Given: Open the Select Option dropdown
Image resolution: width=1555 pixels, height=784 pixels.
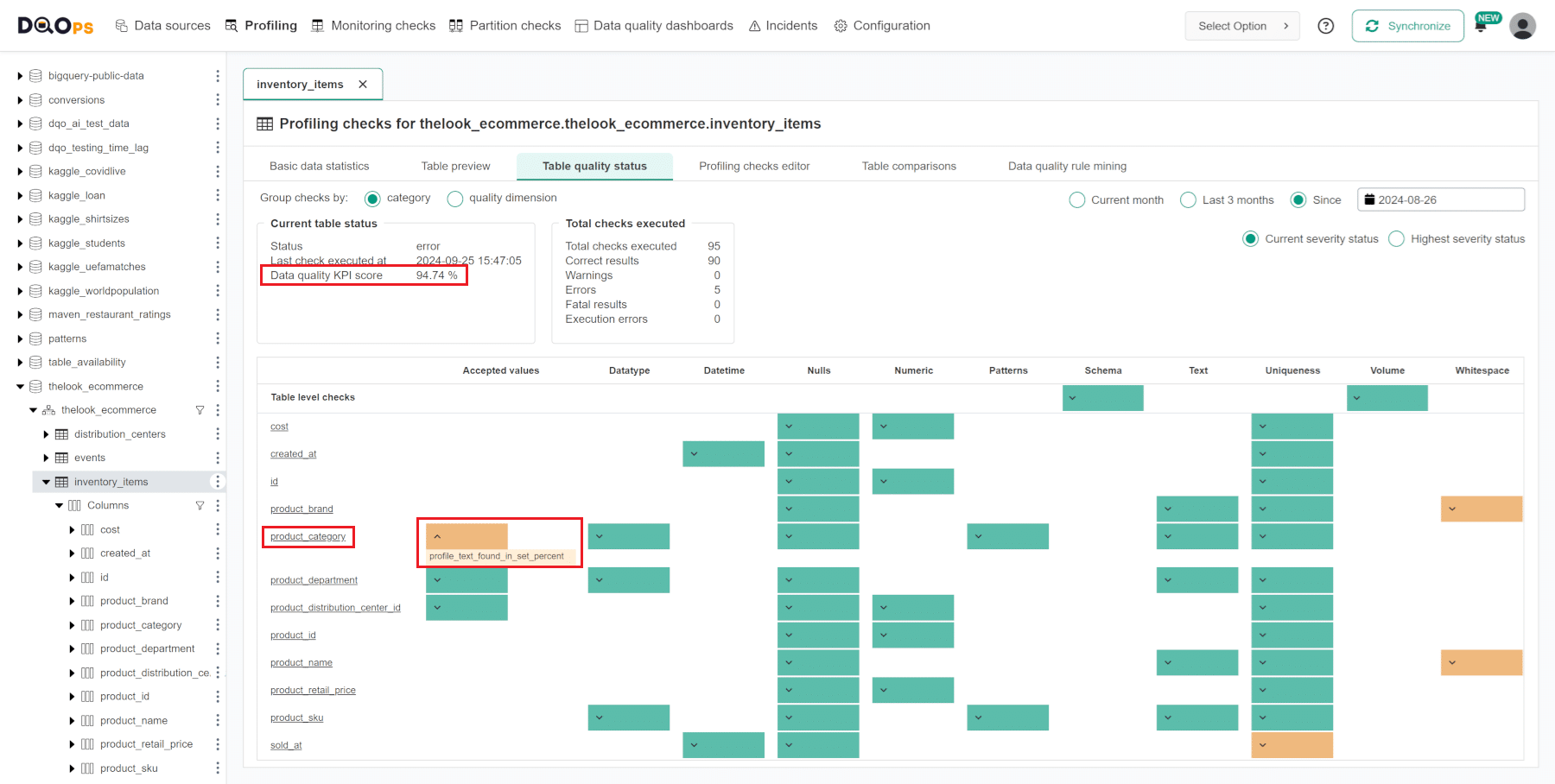Looking at the screenshot, I should pyautogui.click(x=1242, y=26).
